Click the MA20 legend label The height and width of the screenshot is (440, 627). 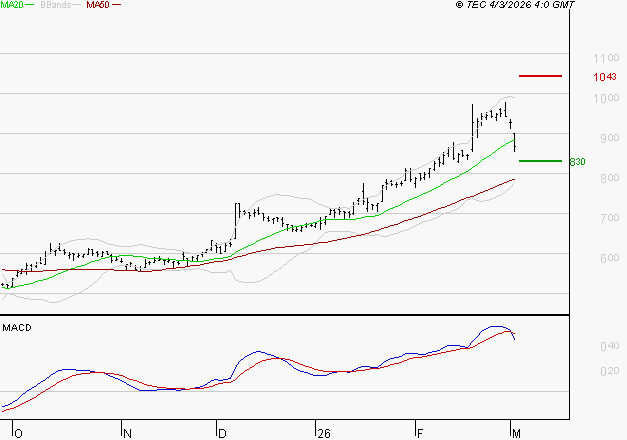click(12, 5)
